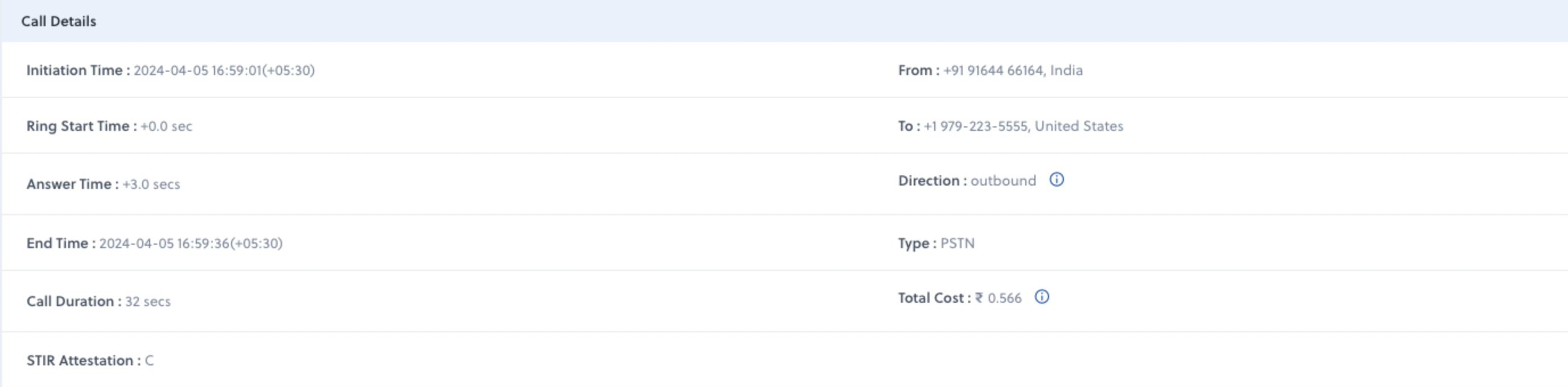Click the Answer Time label

point(72,184)
